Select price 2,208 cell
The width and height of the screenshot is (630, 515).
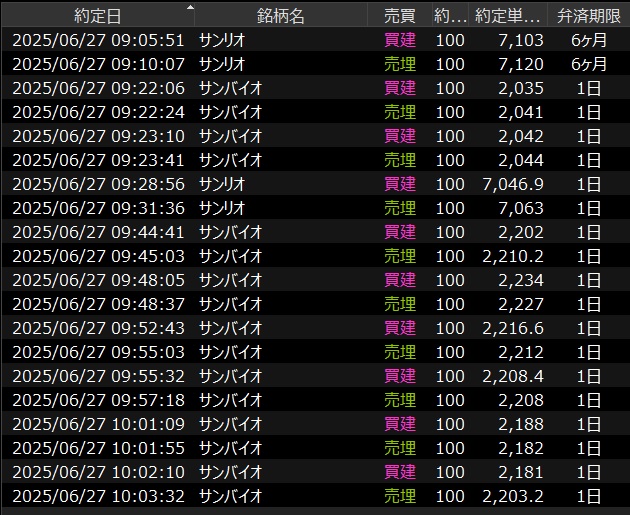click(521, 400)
